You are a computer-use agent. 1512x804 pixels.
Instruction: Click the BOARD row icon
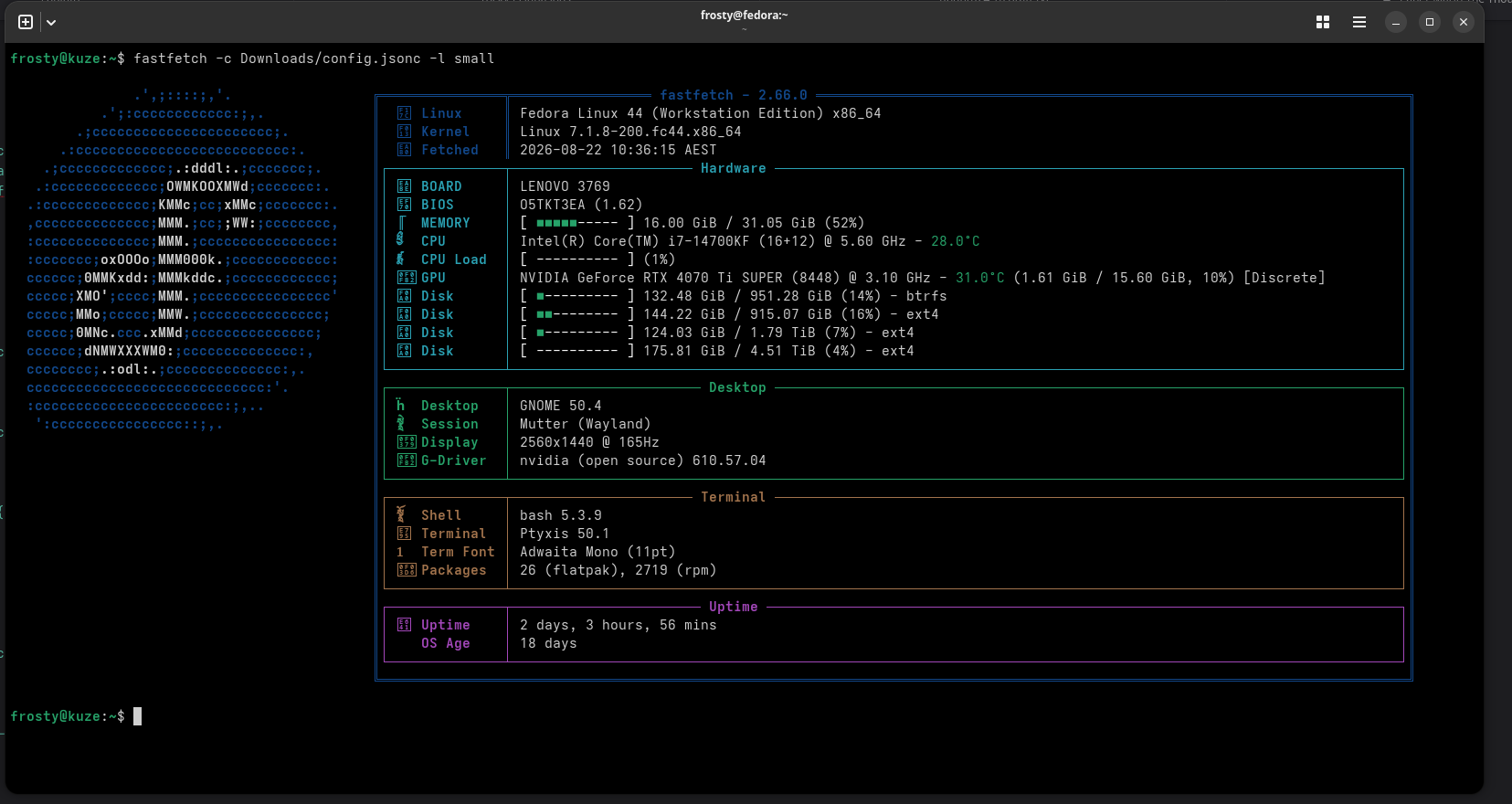pos(404,186)
